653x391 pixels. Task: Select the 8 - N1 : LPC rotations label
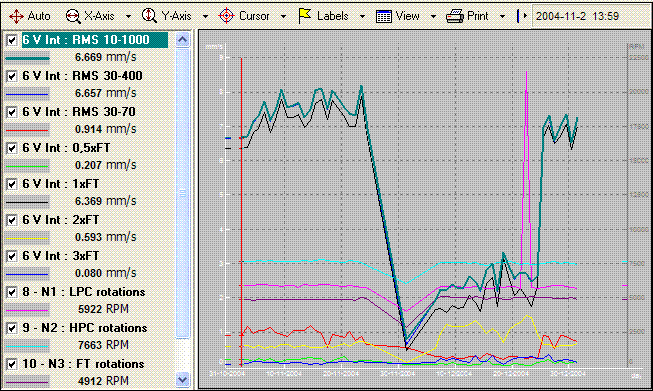(x=84, y=292)
